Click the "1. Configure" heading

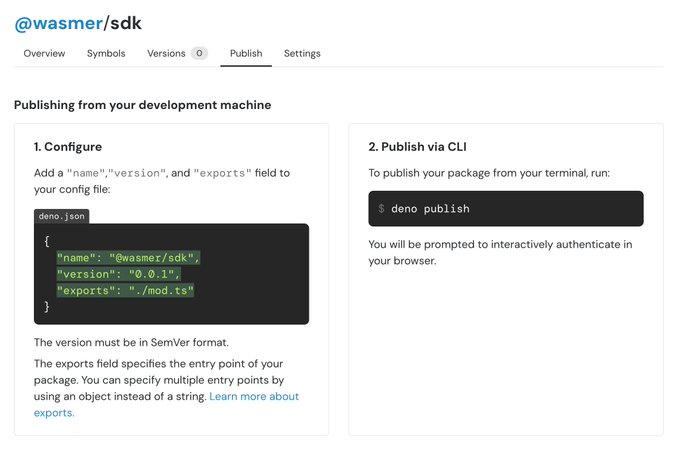tap(68, 147)
